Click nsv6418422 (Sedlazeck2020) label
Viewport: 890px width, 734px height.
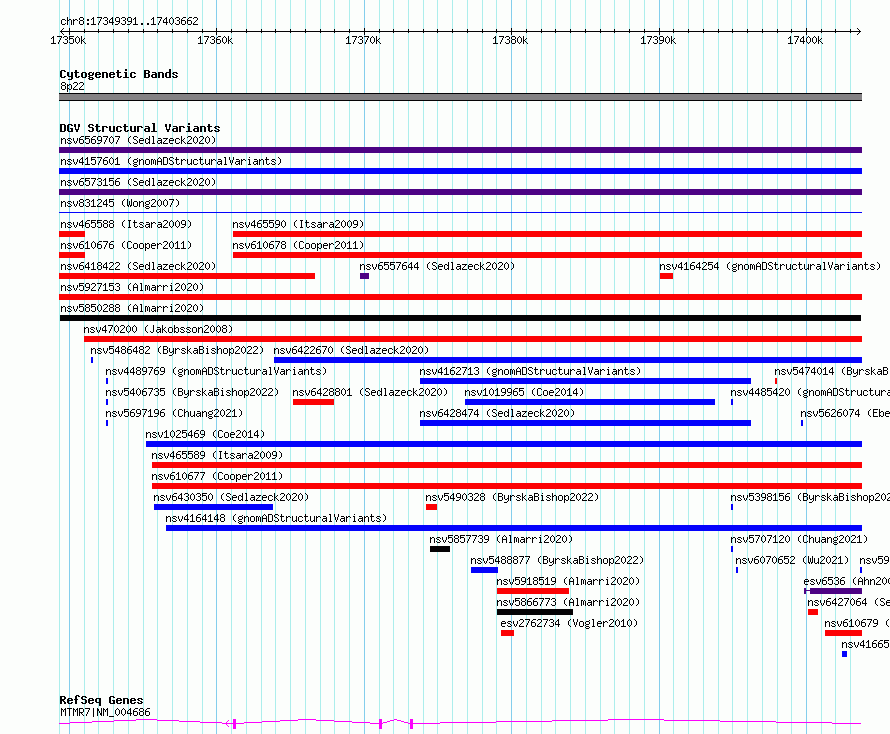tap(138, 266)
